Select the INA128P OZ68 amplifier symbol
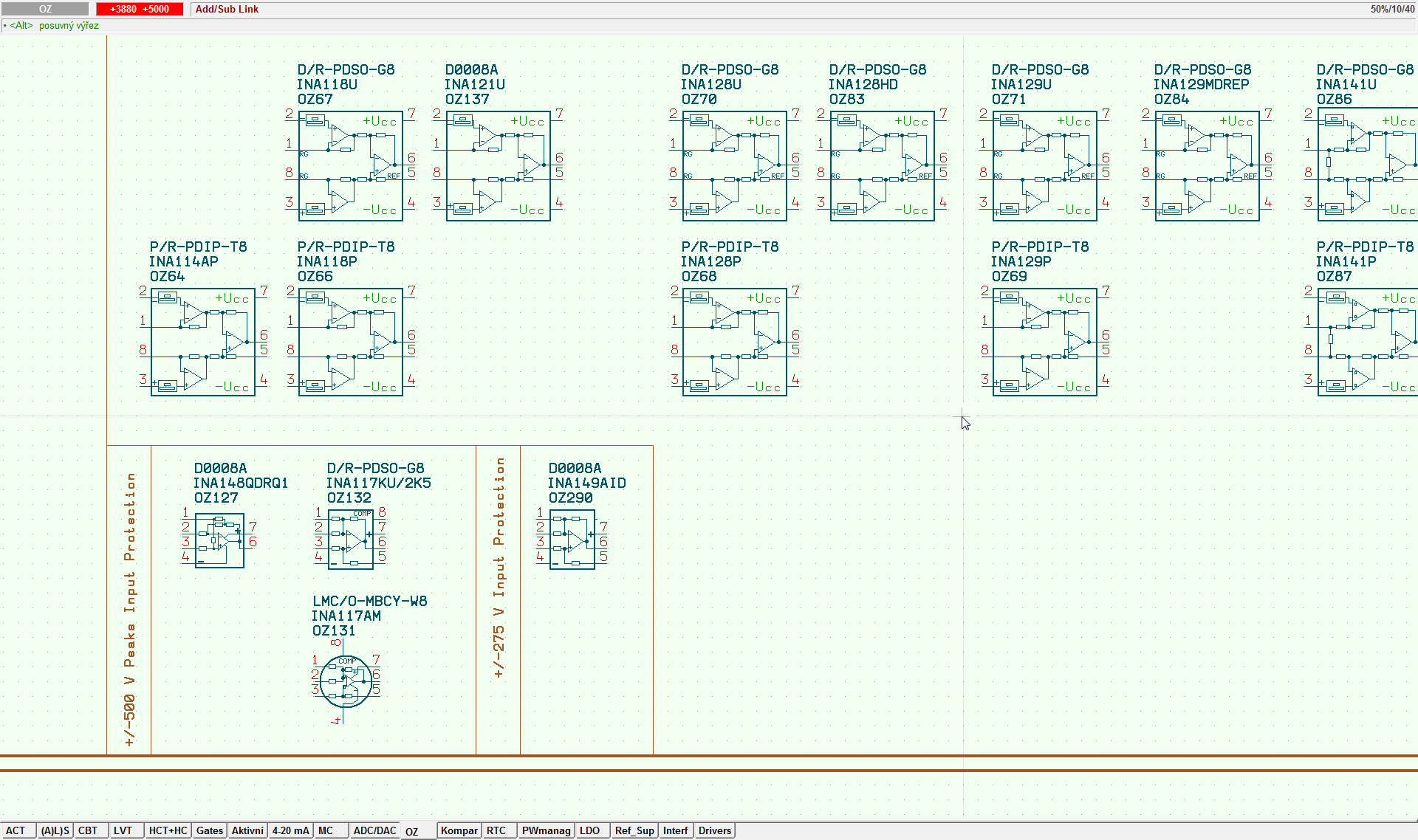This screenshot has height=840, width=1418. (x=735, y=342)
